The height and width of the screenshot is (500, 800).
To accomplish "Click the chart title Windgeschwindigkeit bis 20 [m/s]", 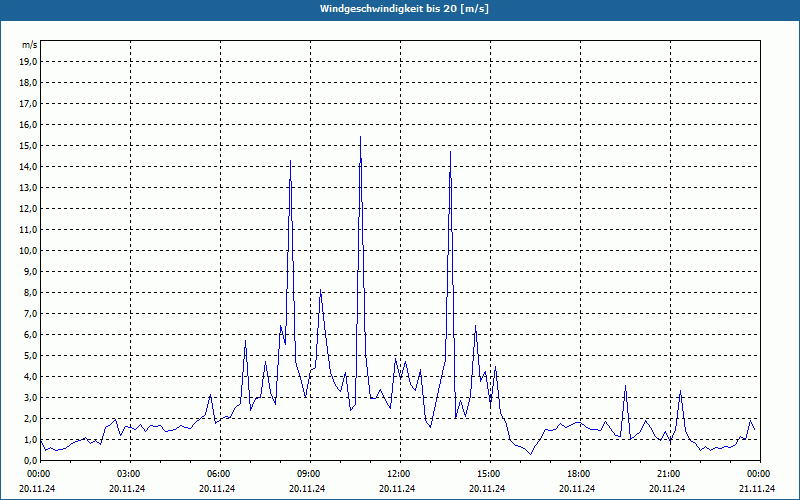I will [x=404, y=9].
